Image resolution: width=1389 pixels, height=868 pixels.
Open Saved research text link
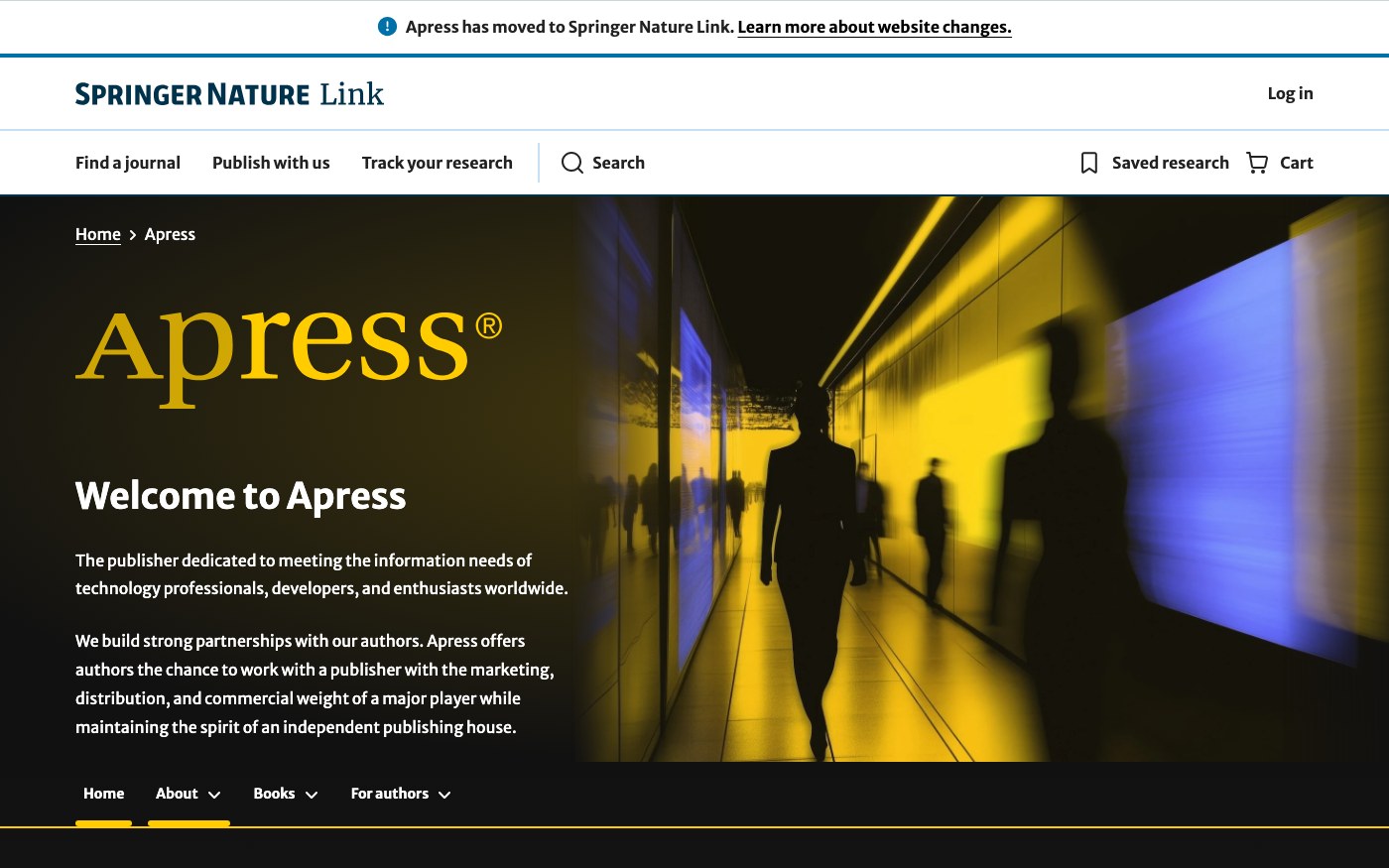(1170, 163)
